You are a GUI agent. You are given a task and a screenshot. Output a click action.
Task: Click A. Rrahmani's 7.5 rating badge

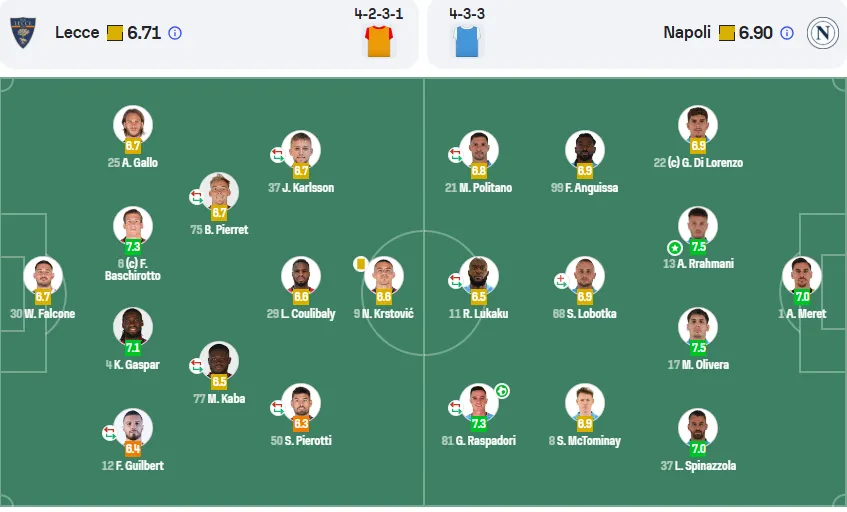click(x=698, y=247)
